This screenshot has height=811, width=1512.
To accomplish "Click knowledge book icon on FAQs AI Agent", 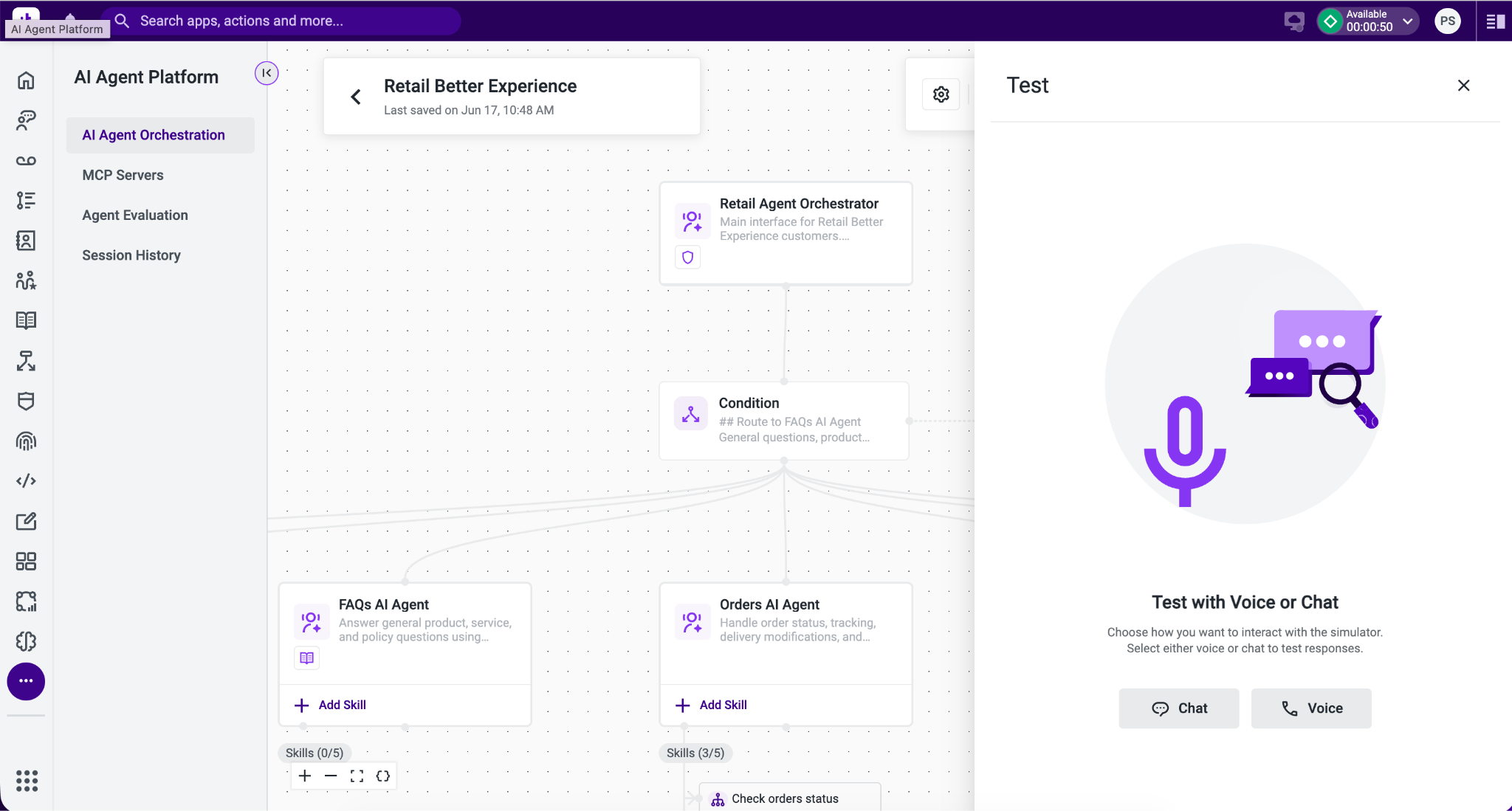I will (307, 658).
